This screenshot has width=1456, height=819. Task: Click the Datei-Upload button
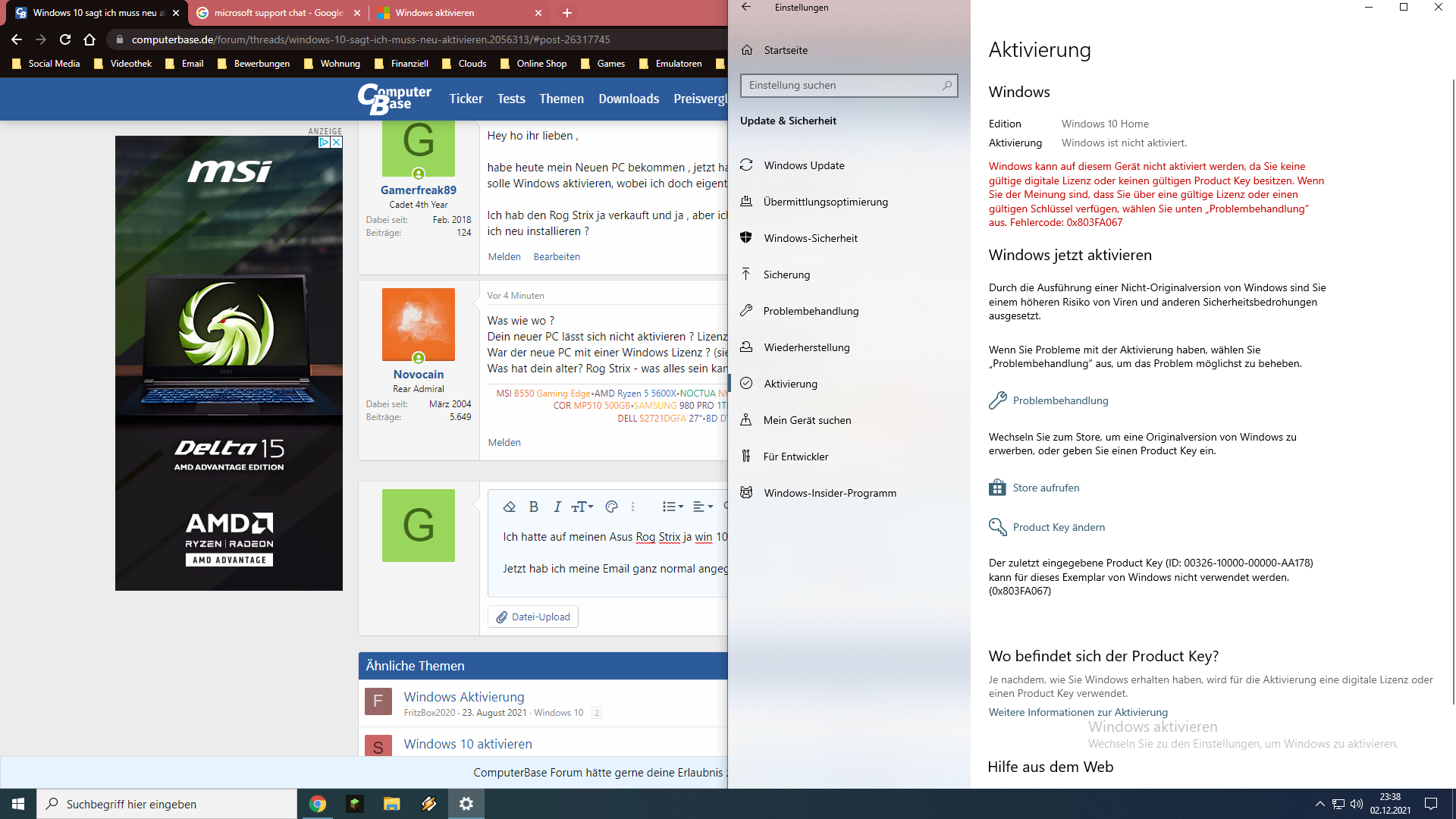533,617
